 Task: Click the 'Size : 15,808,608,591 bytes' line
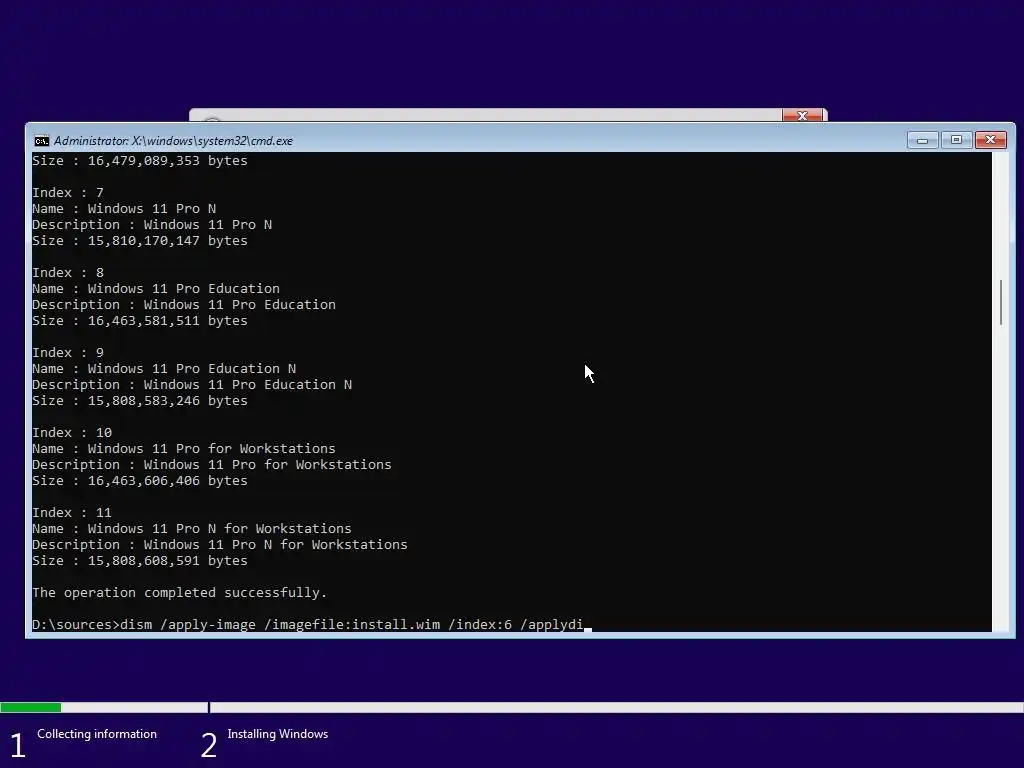[x=140, y=561]
